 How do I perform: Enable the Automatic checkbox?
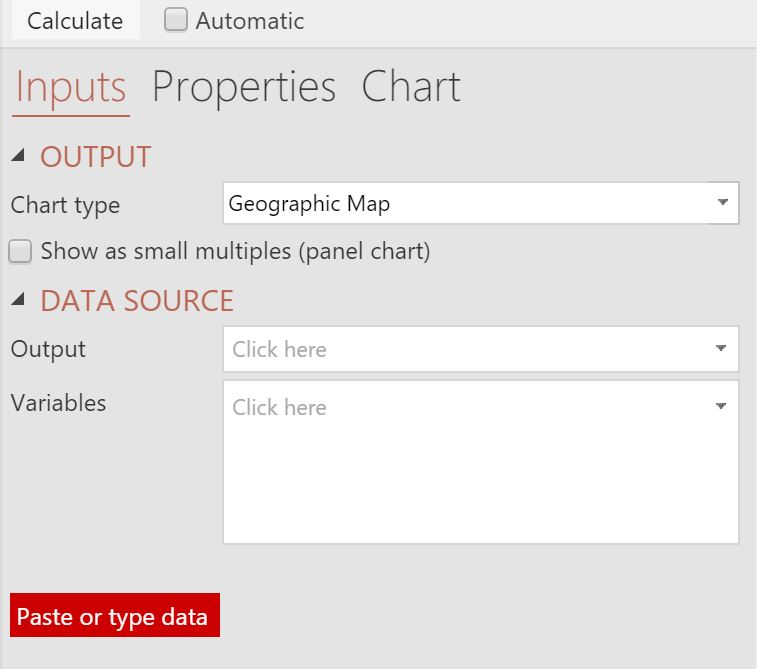[x=176, y=20]
